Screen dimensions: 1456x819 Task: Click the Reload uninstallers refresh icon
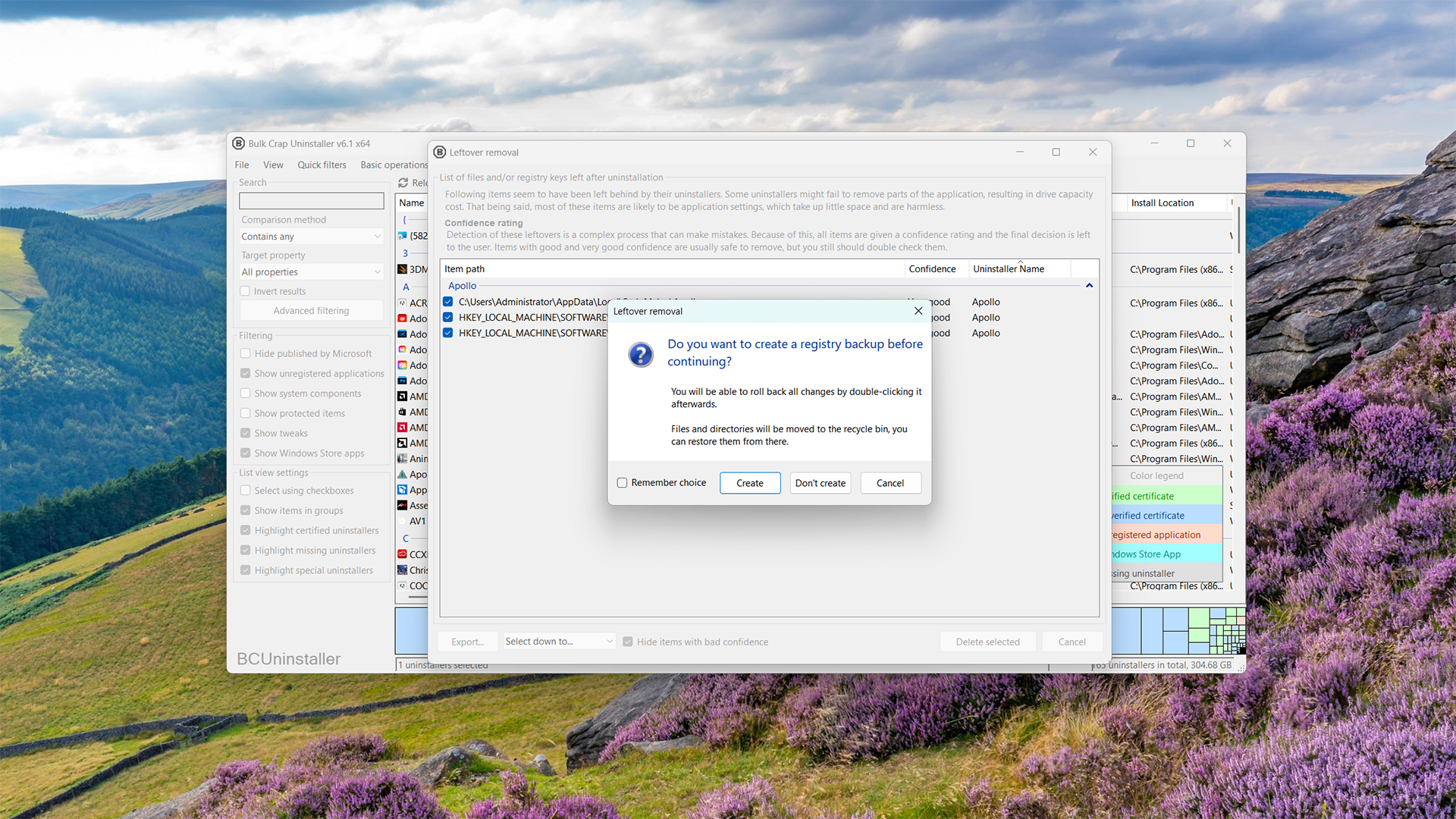pos(403,183)
